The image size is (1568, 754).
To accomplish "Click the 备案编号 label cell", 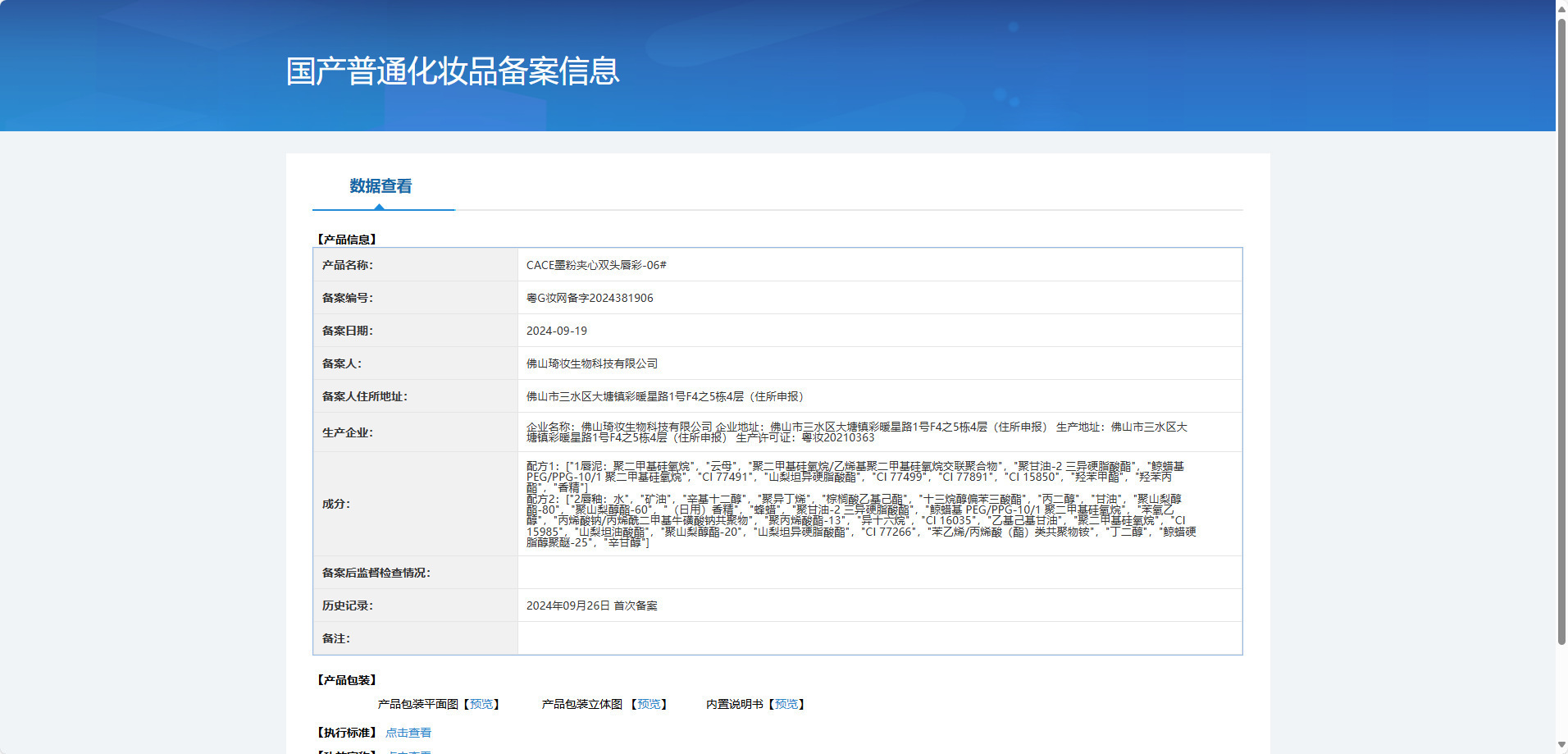I will (415, 298).
